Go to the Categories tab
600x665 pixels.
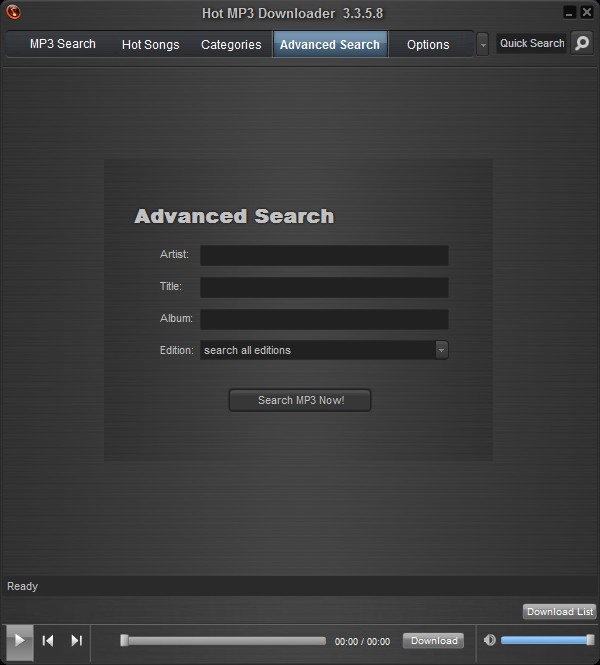(x=231, y=45)
